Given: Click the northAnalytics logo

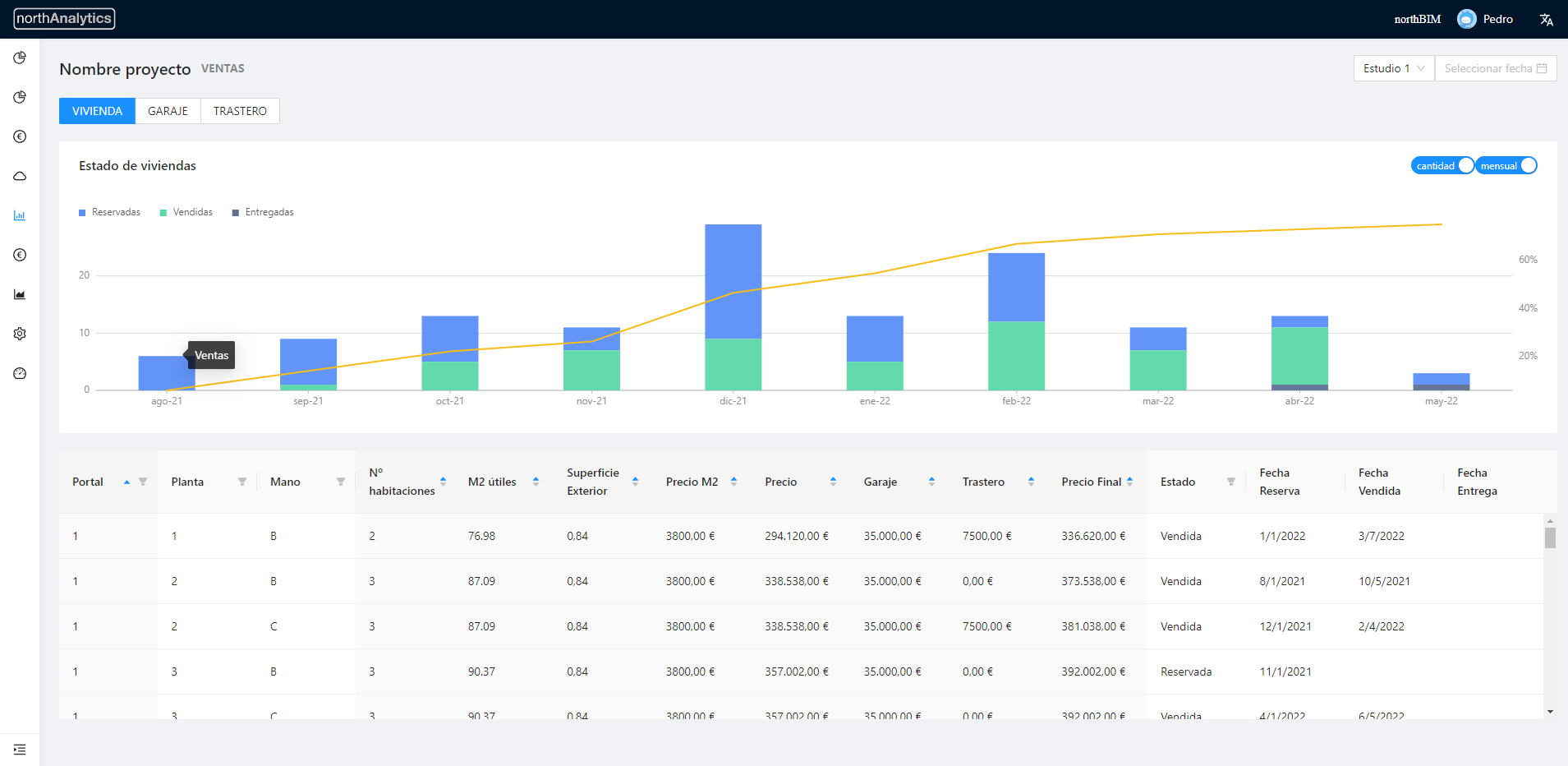Looking at the screenshot, I should point(64,19).
